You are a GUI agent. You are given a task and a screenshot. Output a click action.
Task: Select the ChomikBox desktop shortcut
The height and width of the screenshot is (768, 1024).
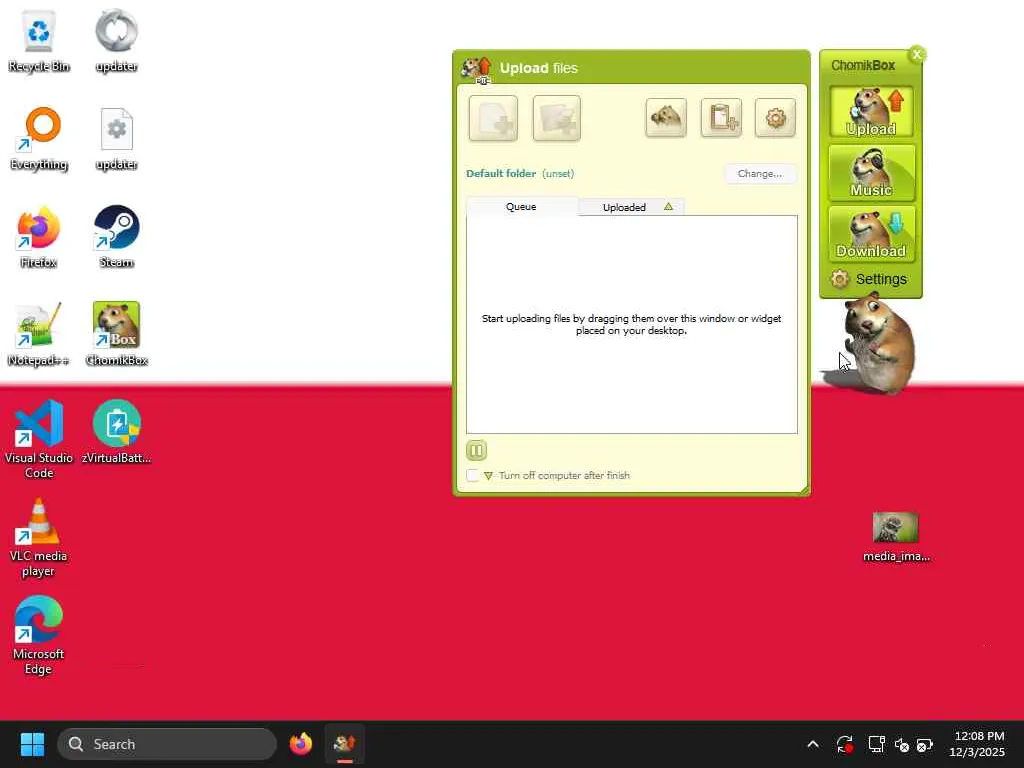116,334
